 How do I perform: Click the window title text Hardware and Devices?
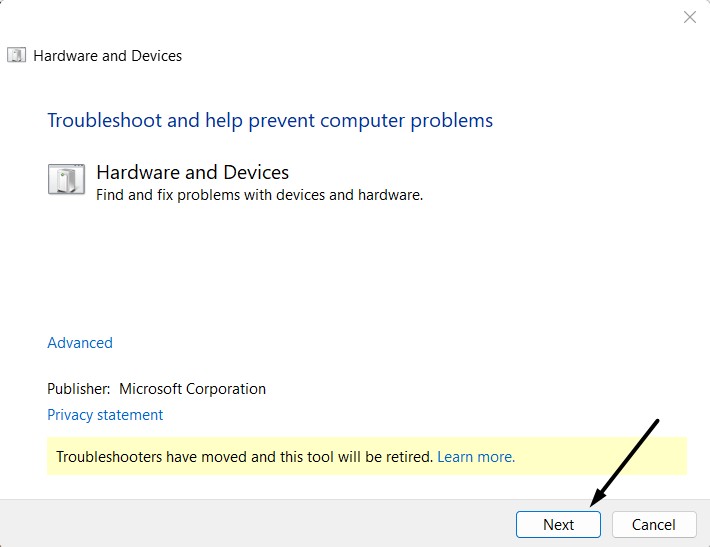point(108,56)
